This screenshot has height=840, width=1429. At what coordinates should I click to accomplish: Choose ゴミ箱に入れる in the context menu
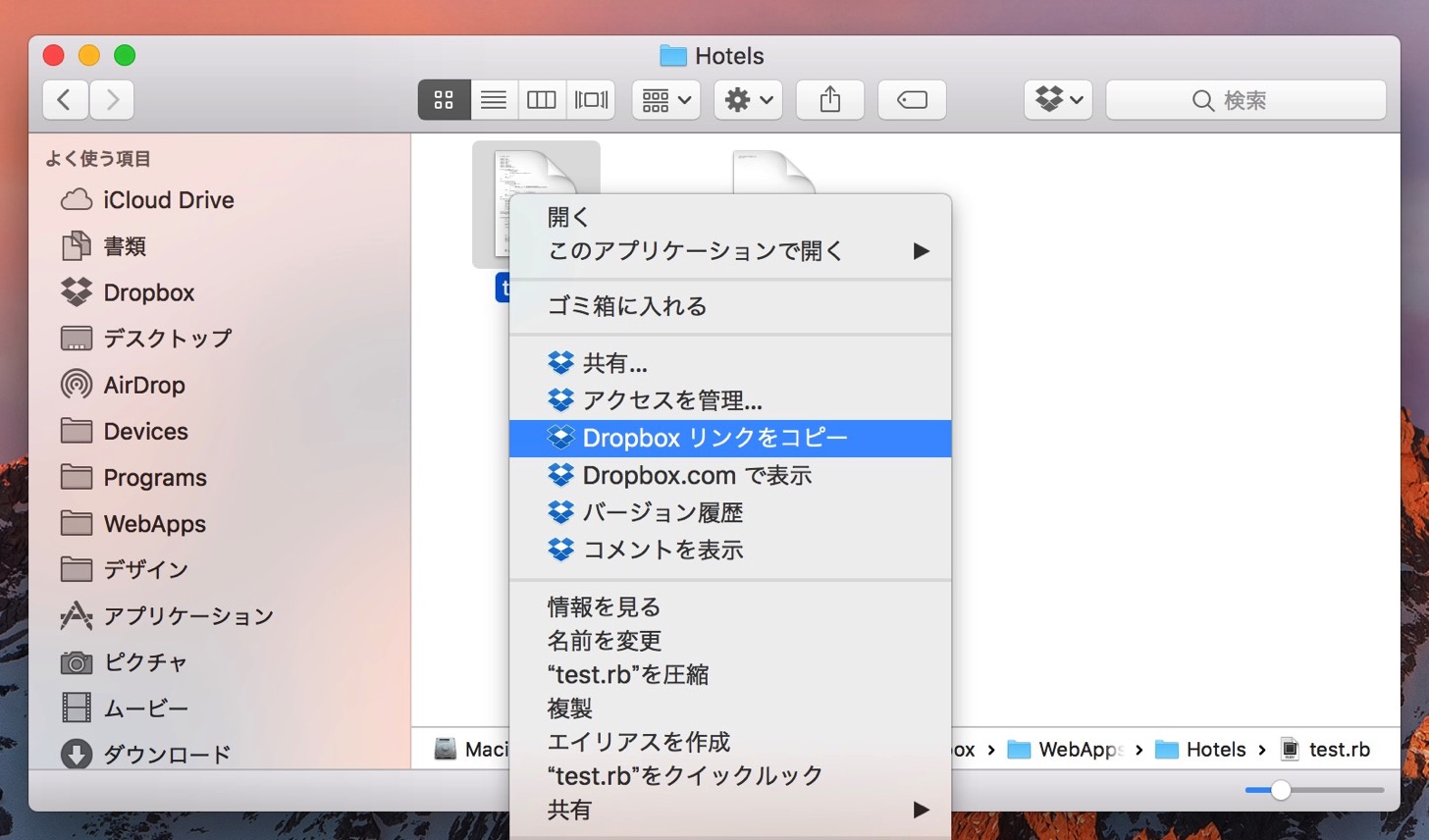coord(730,306)
